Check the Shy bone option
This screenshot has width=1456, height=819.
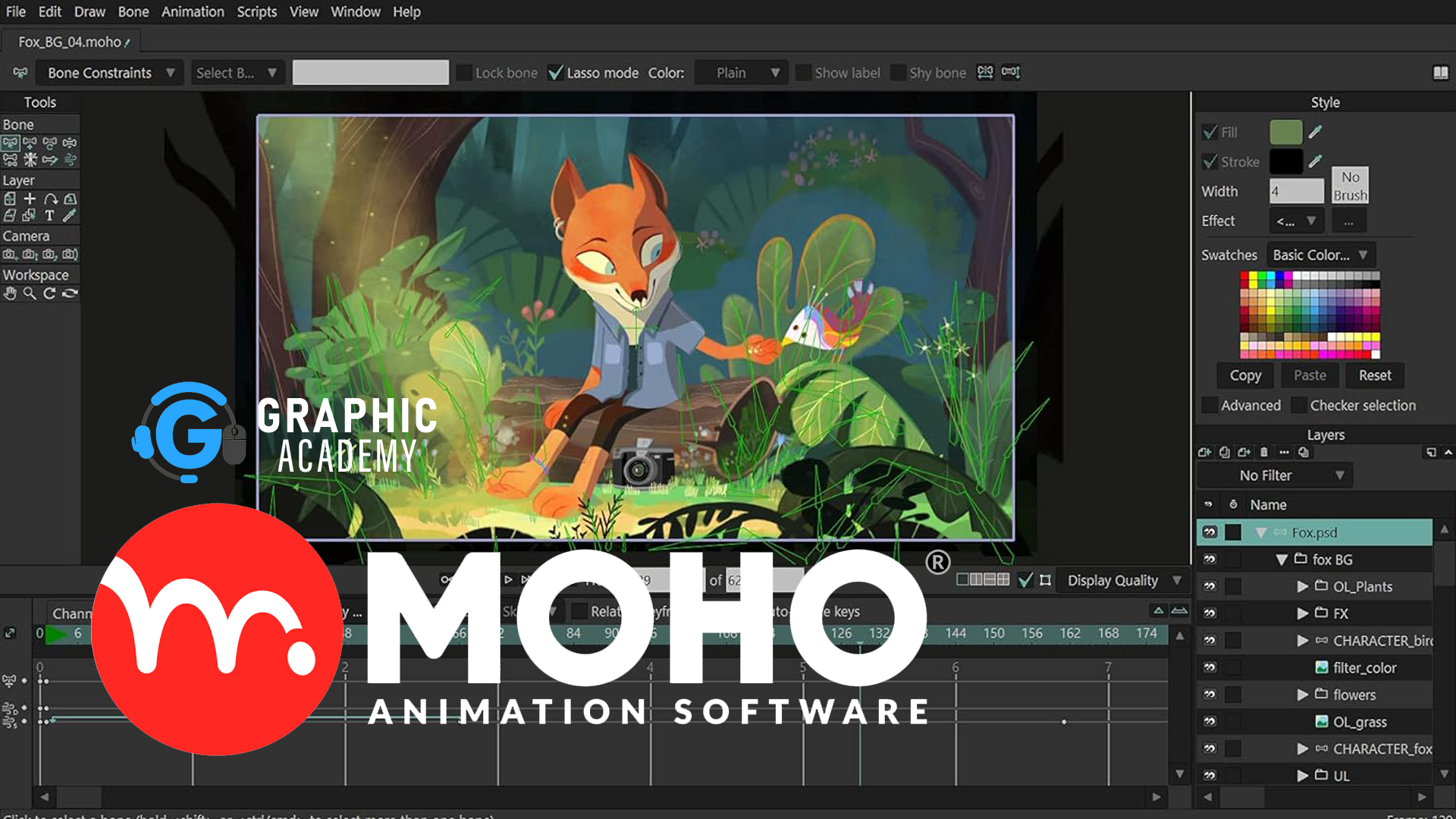tap(898, 73)
